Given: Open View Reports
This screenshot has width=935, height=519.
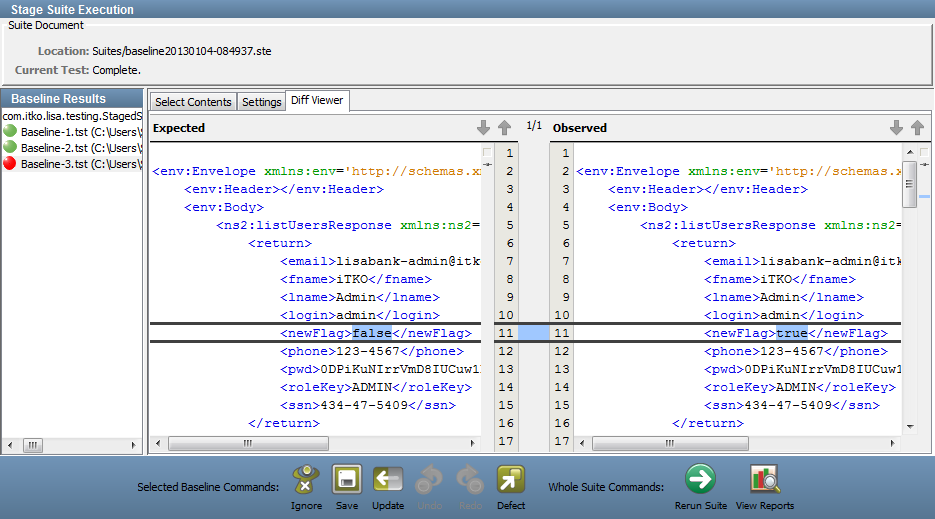Looking at the screenshot, I should click(x=765, y=481).
